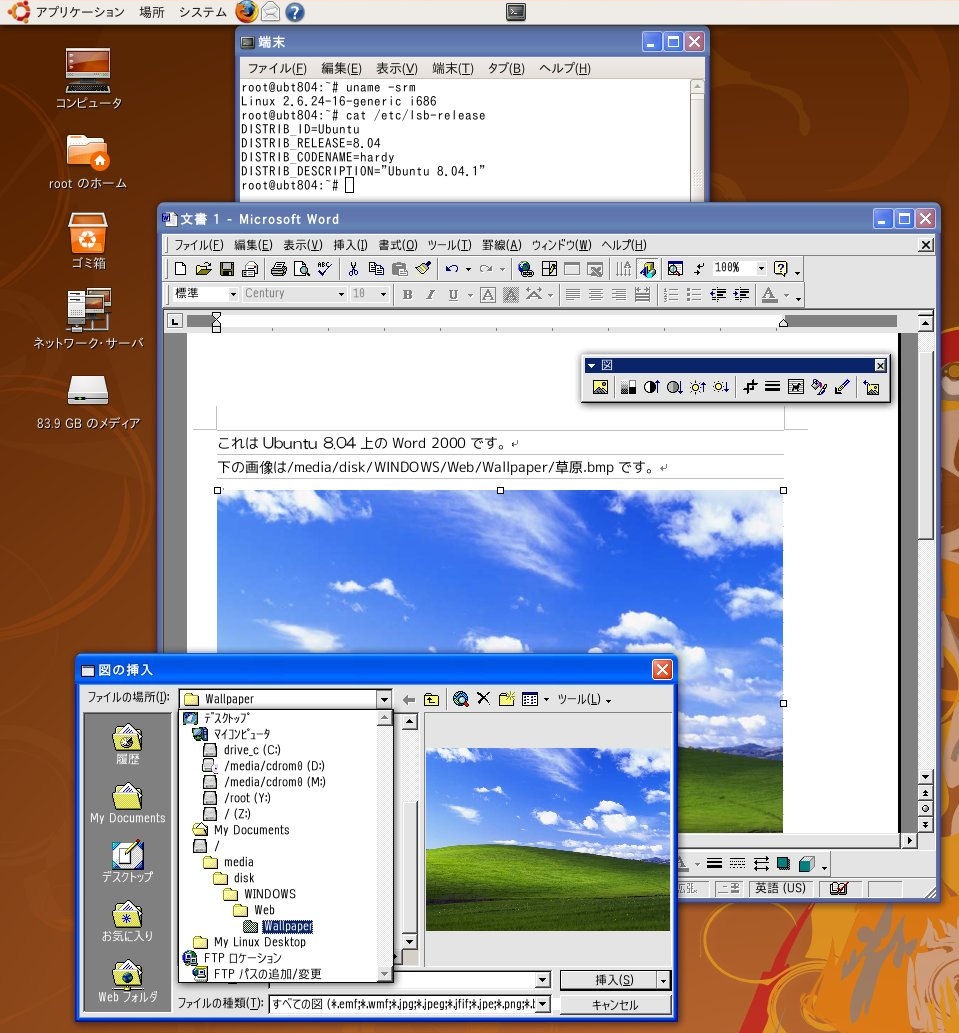Toggle numbered list formatting
Viewport: 959px width, 1033px height.
pyautogui.click(x=671, y=294)
